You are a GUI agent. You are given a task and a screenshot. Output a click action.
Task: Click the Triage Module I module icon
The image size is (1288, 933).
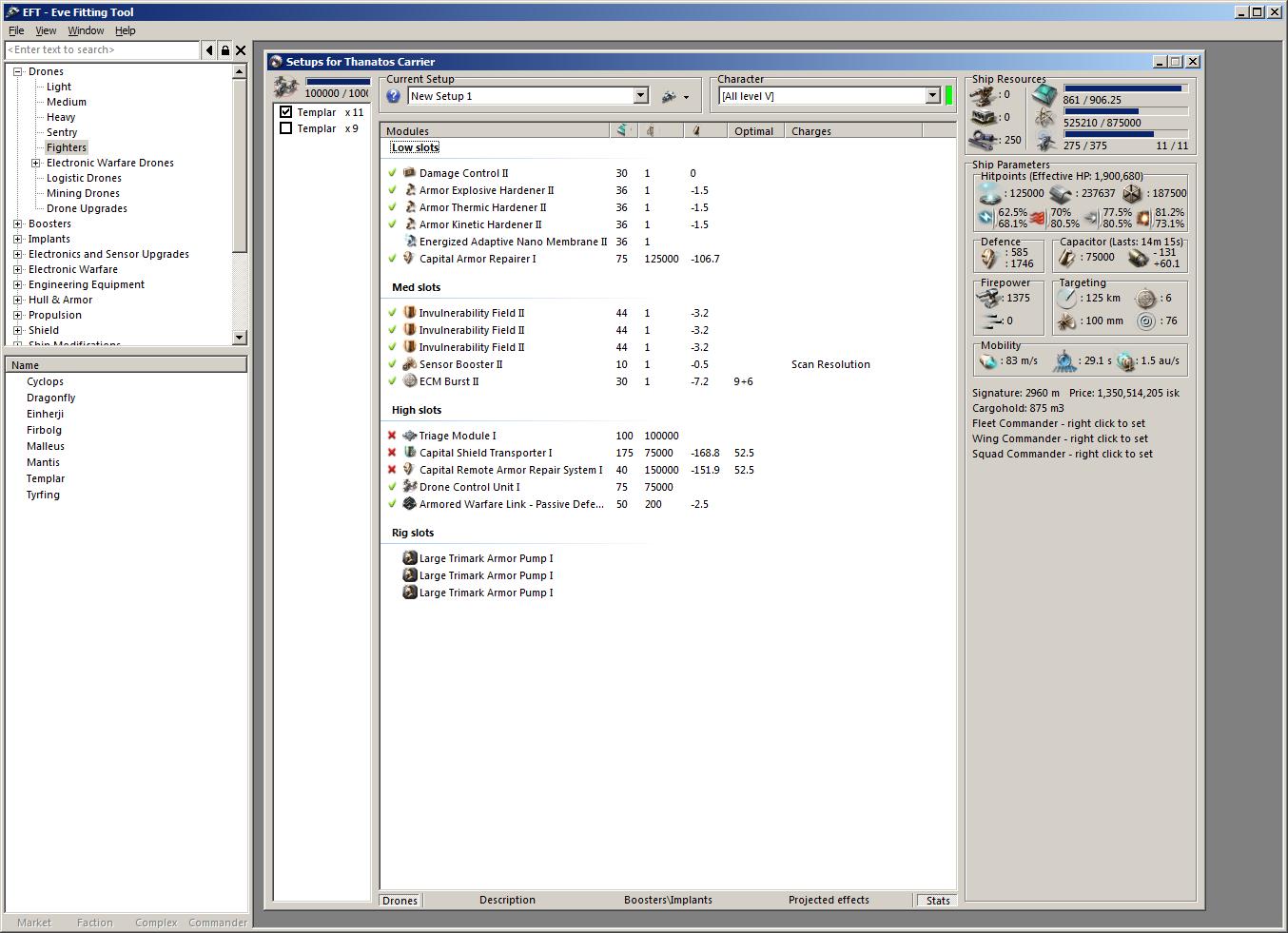tap(410, 436)
